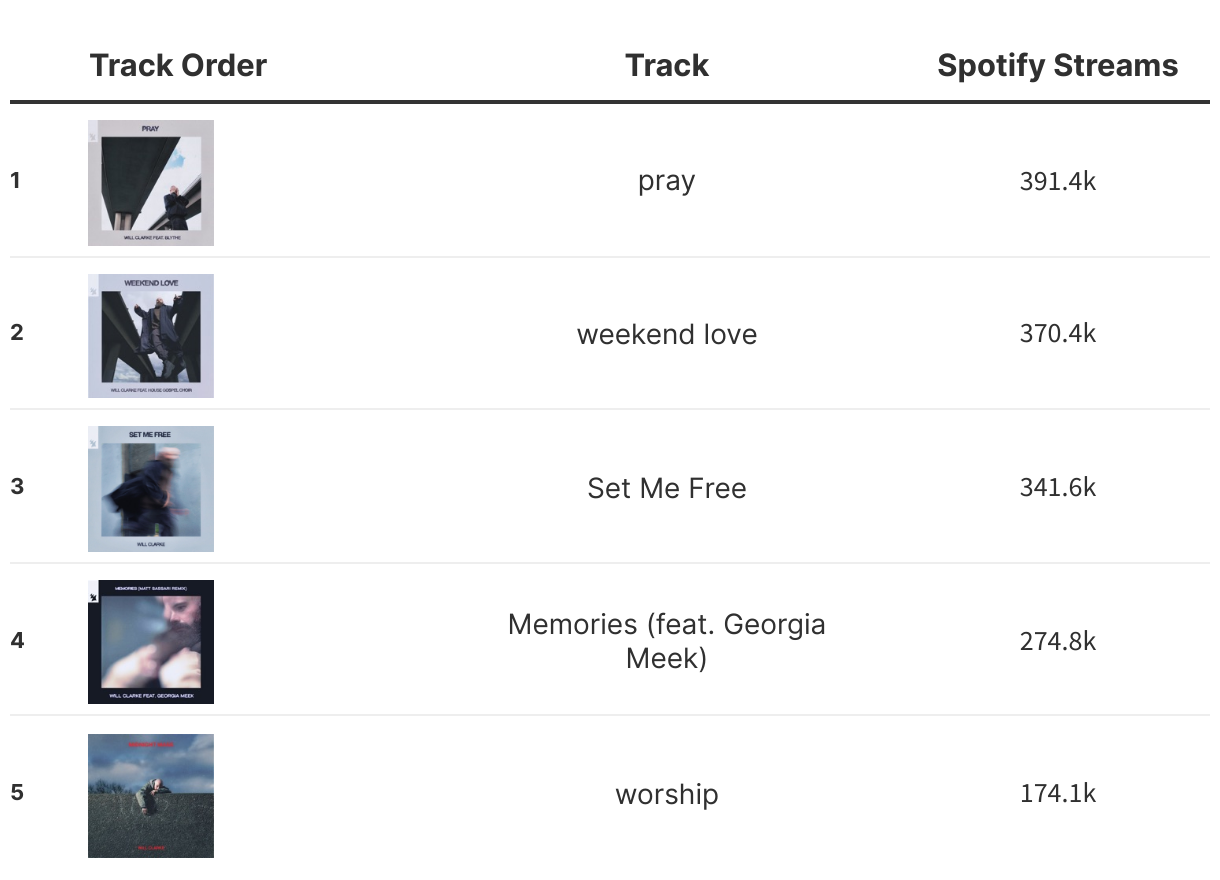The height and width of the screenshot is (880, 1220).
Task: Click the 391.4k streams value
Action: (1058, 181)
